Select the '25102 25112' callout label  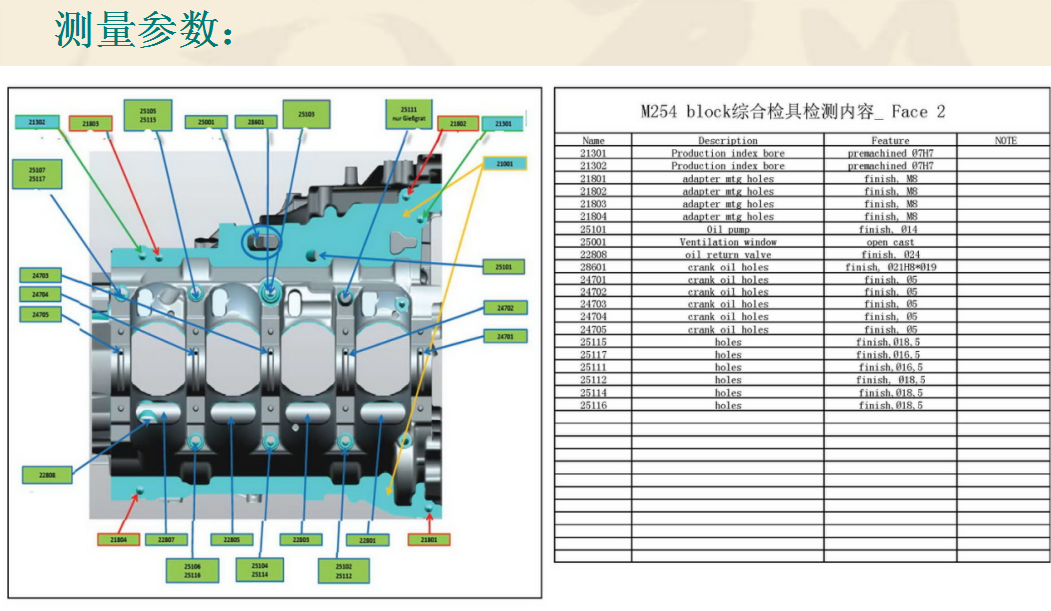click(x=344, y=570)
